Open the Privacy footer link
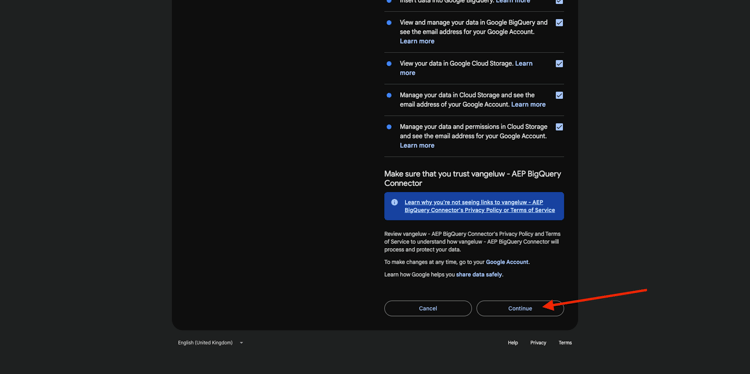Screen dimensions: 750x374 point(538,343)
